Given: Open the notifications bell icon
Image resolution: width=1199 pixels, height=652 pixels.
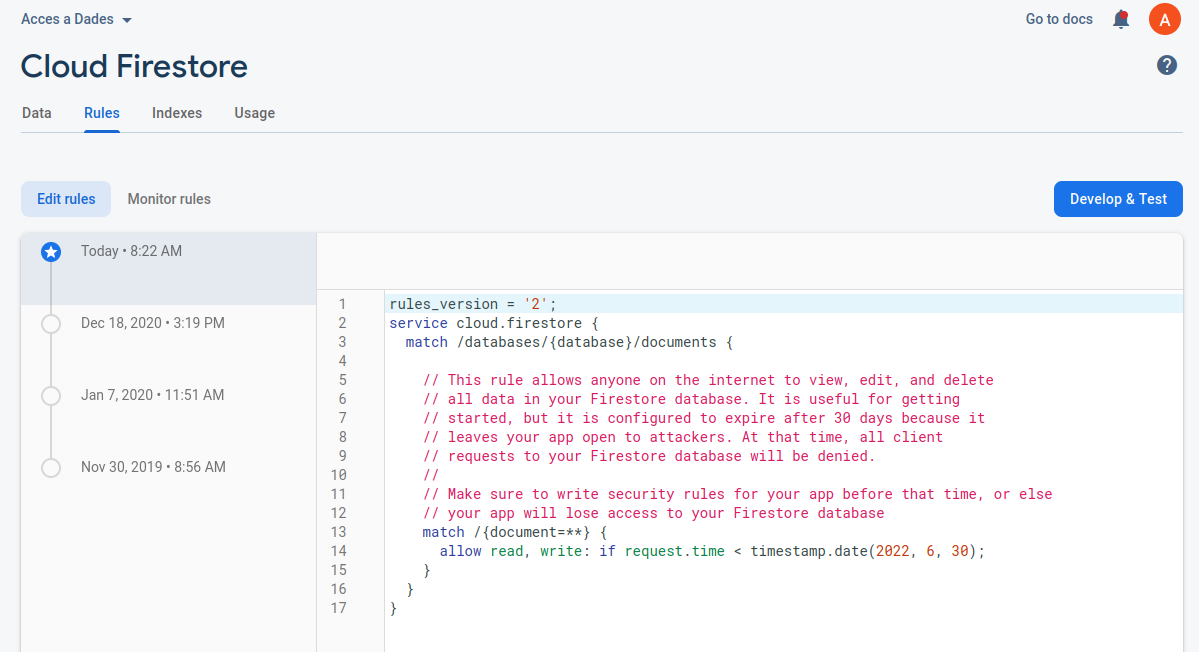Looking at the screenshot, I should tap(1121, 19).
